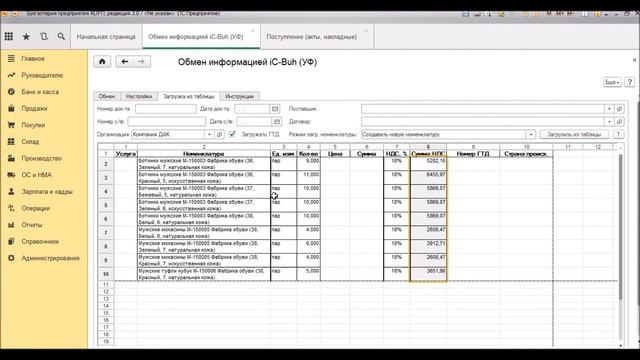Expand the Договор dropdown
Viewport: 640px width, 360px height.
point(609,122)
